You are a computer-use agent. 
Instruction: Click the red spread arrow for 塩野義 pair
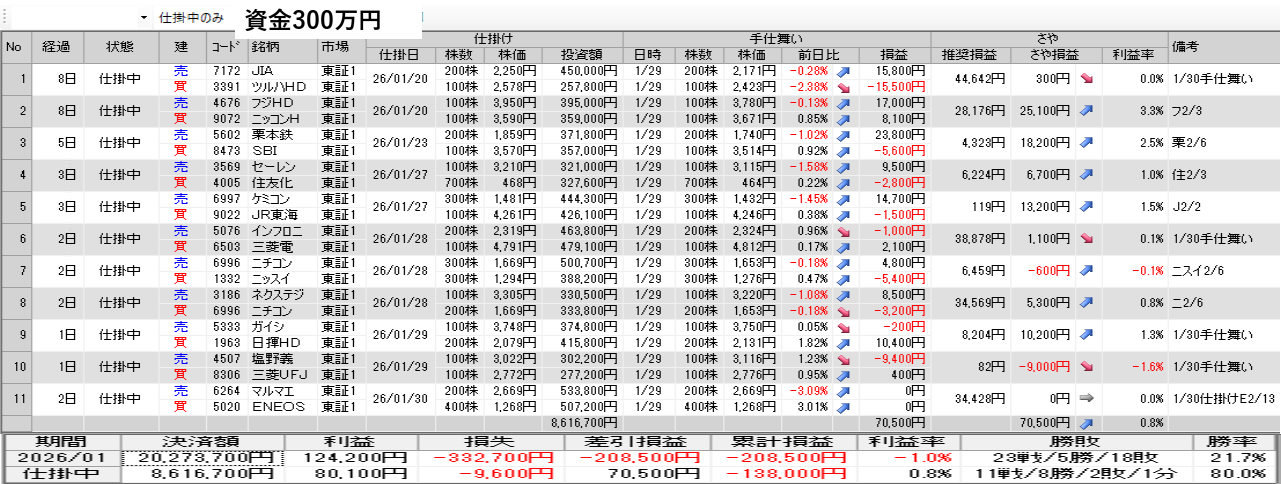1086,366
